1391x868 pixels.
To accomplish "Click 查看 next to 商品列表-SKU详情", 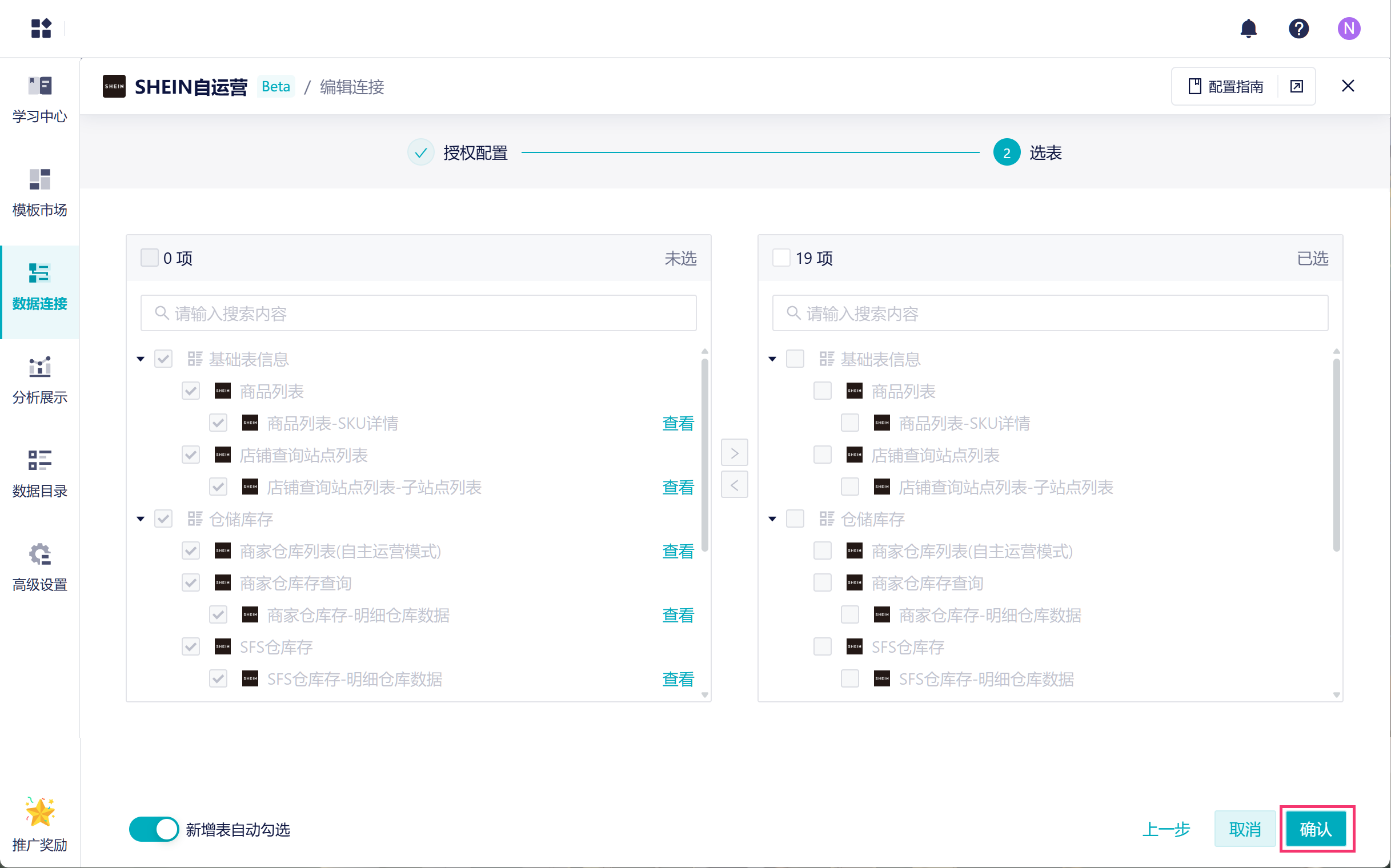I will [678, 424].
